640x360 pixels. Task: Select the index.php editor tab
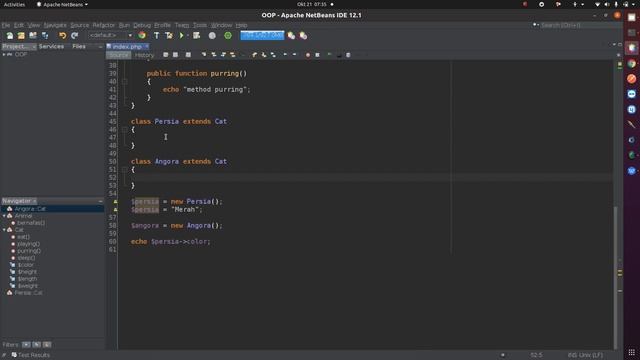click(127, 47)
